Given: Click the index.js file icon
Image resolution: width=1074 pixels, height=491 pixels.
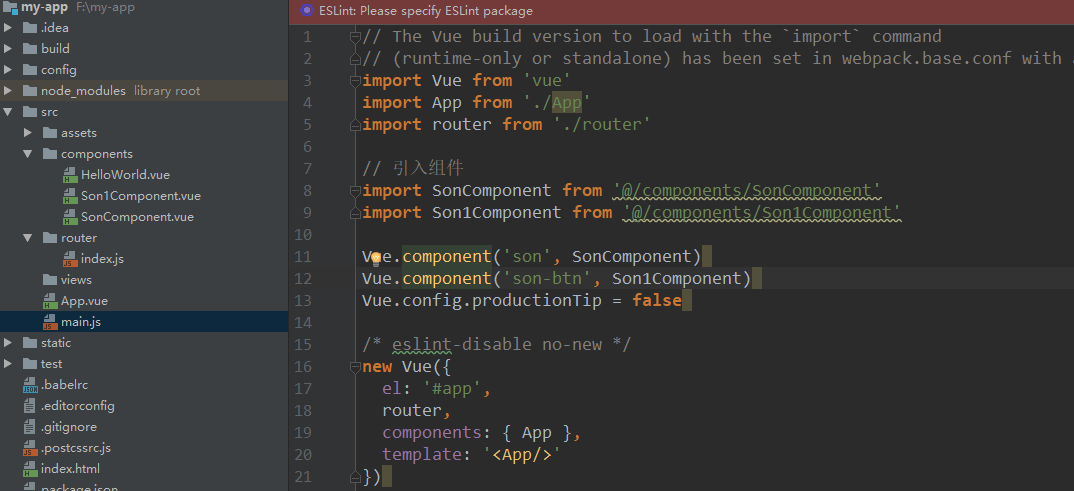Looking at the screenshot, I should click(70, 260).
